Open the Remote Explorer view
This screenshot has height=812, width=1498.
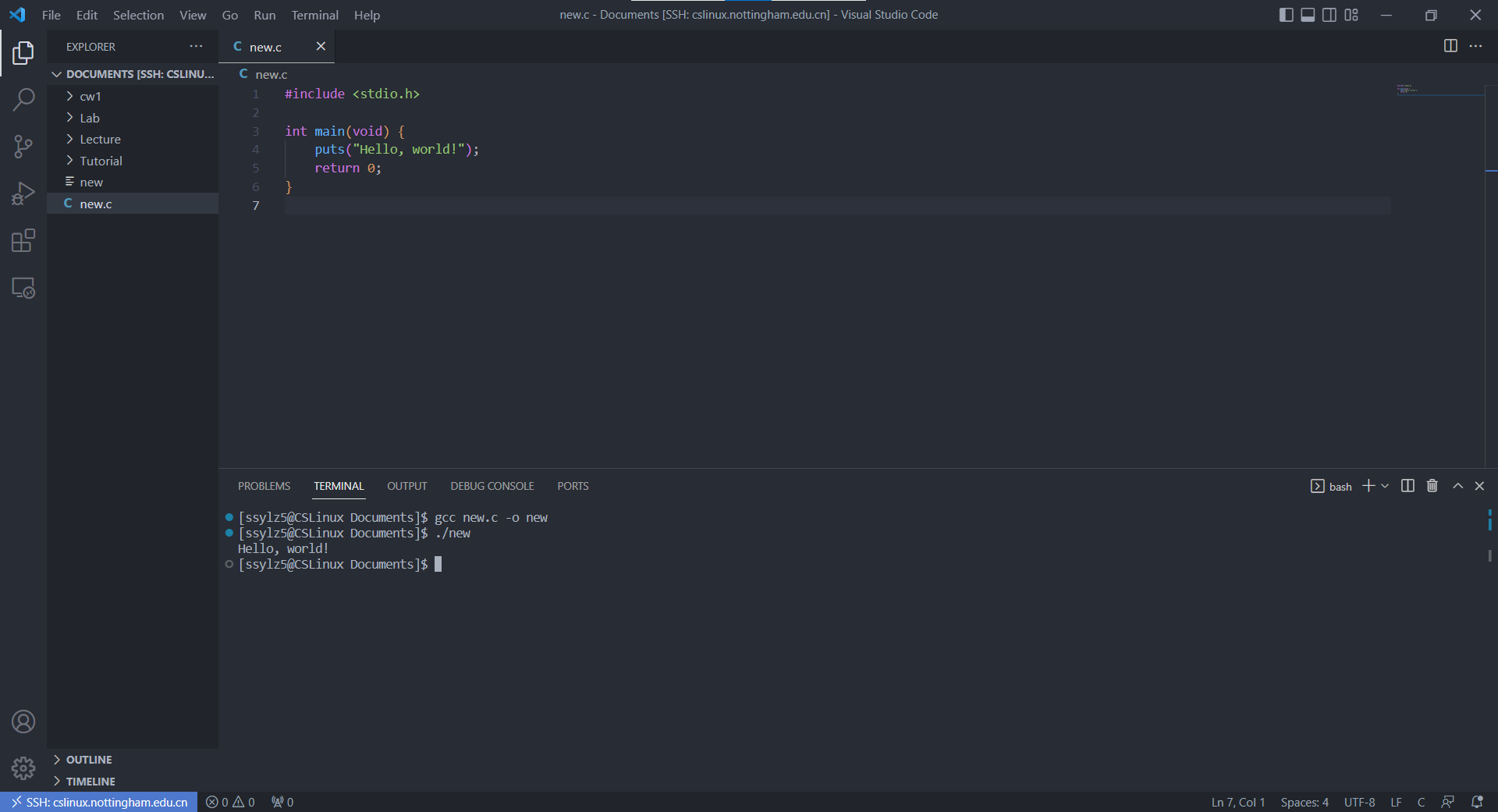23,288
